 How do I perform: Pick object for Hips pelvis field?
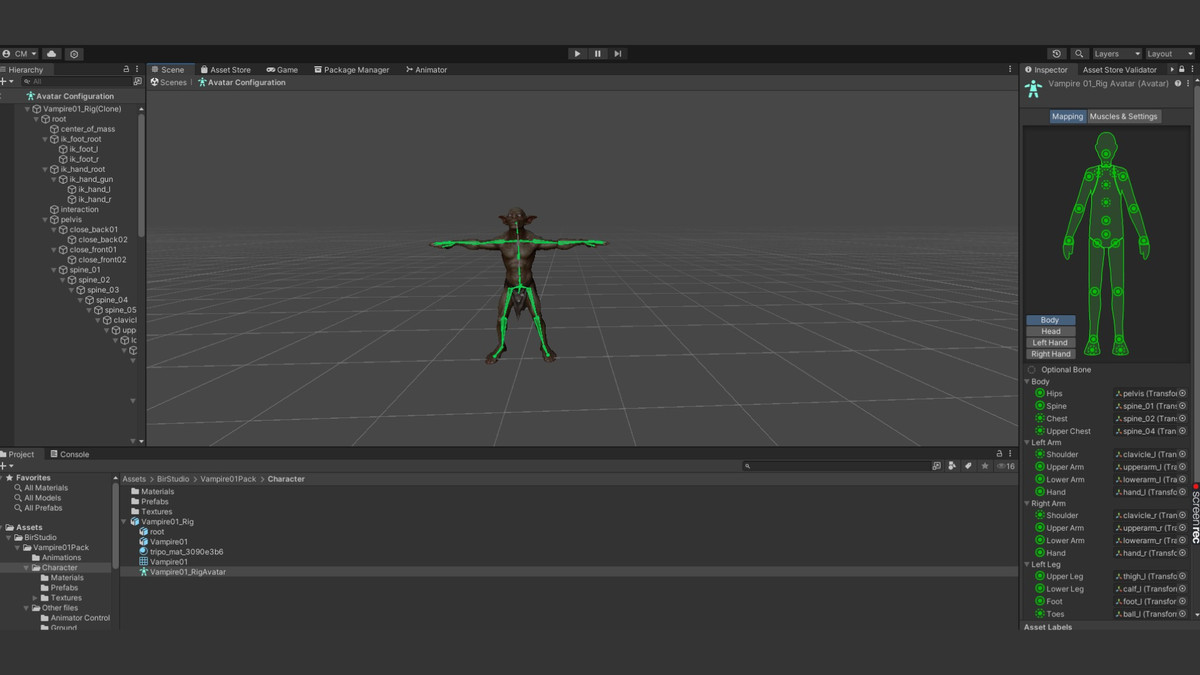(x=1183, y=394)
